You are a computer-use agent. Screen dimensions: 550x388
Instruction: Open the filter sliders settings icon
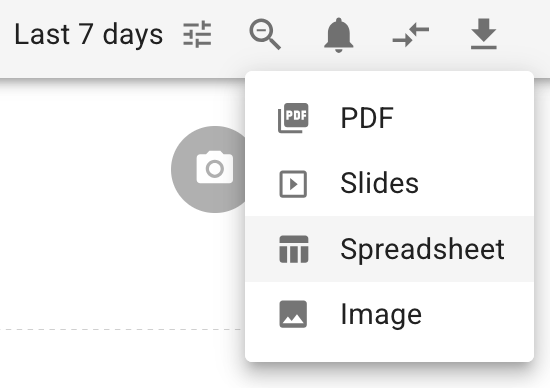(197, 34)
